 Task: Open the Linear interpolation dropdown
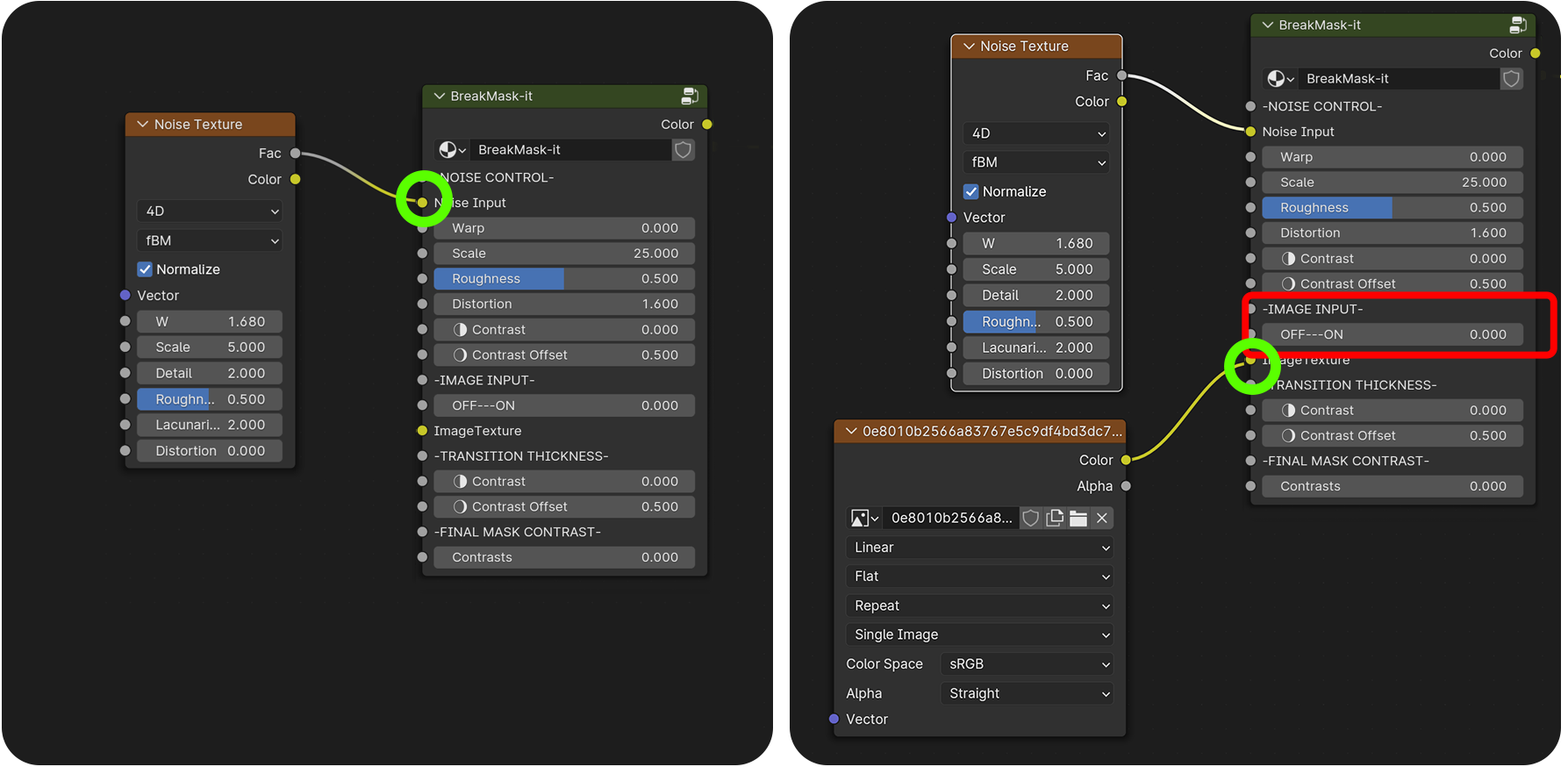[x=979, y=548]
